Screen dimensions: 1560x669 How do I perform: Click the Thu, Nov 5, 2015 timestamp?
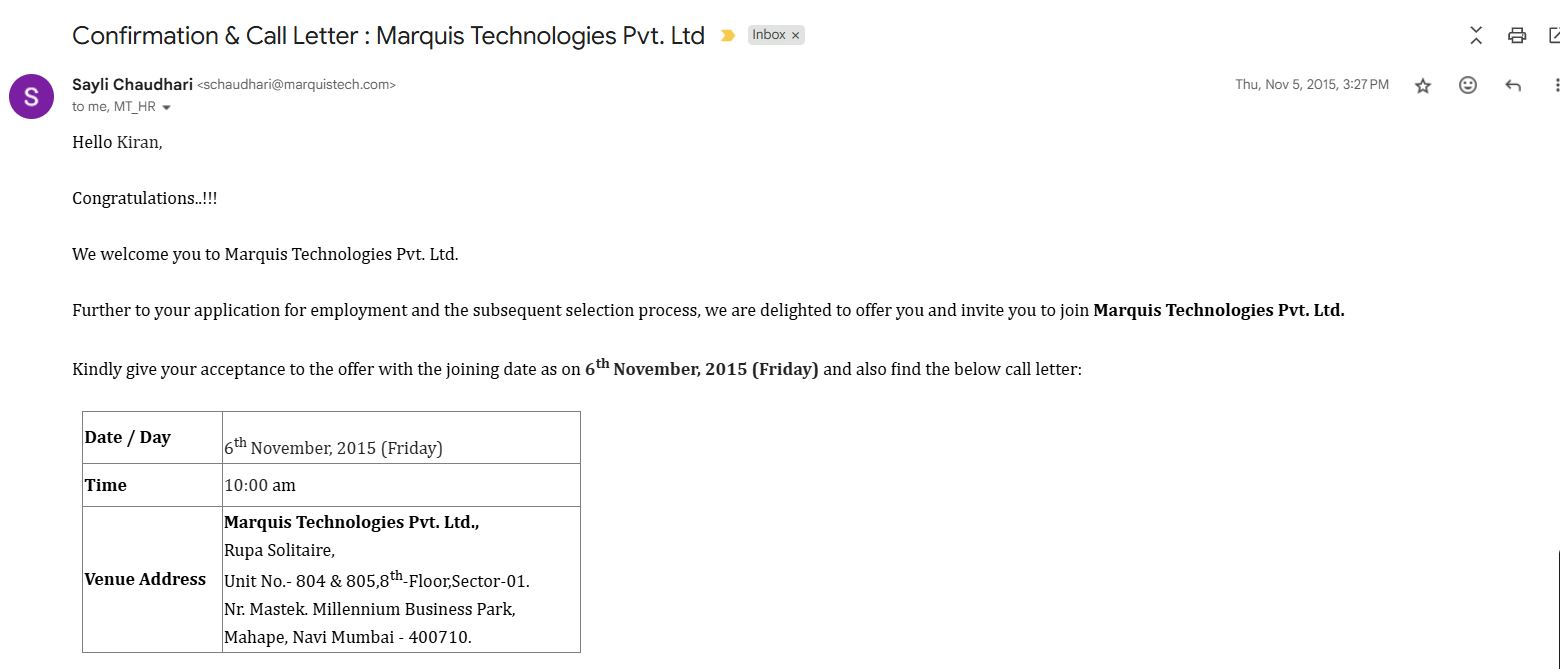[x=1311, y=85]
